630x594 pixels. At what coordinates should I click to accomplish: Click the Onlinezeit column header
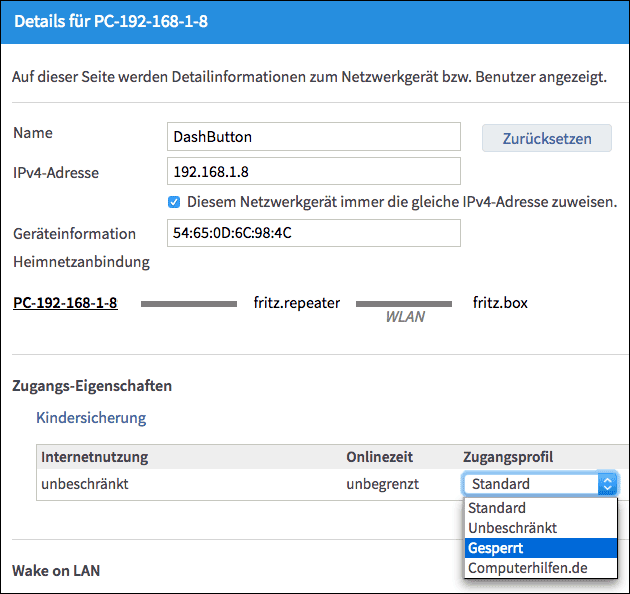coord(381,457)
